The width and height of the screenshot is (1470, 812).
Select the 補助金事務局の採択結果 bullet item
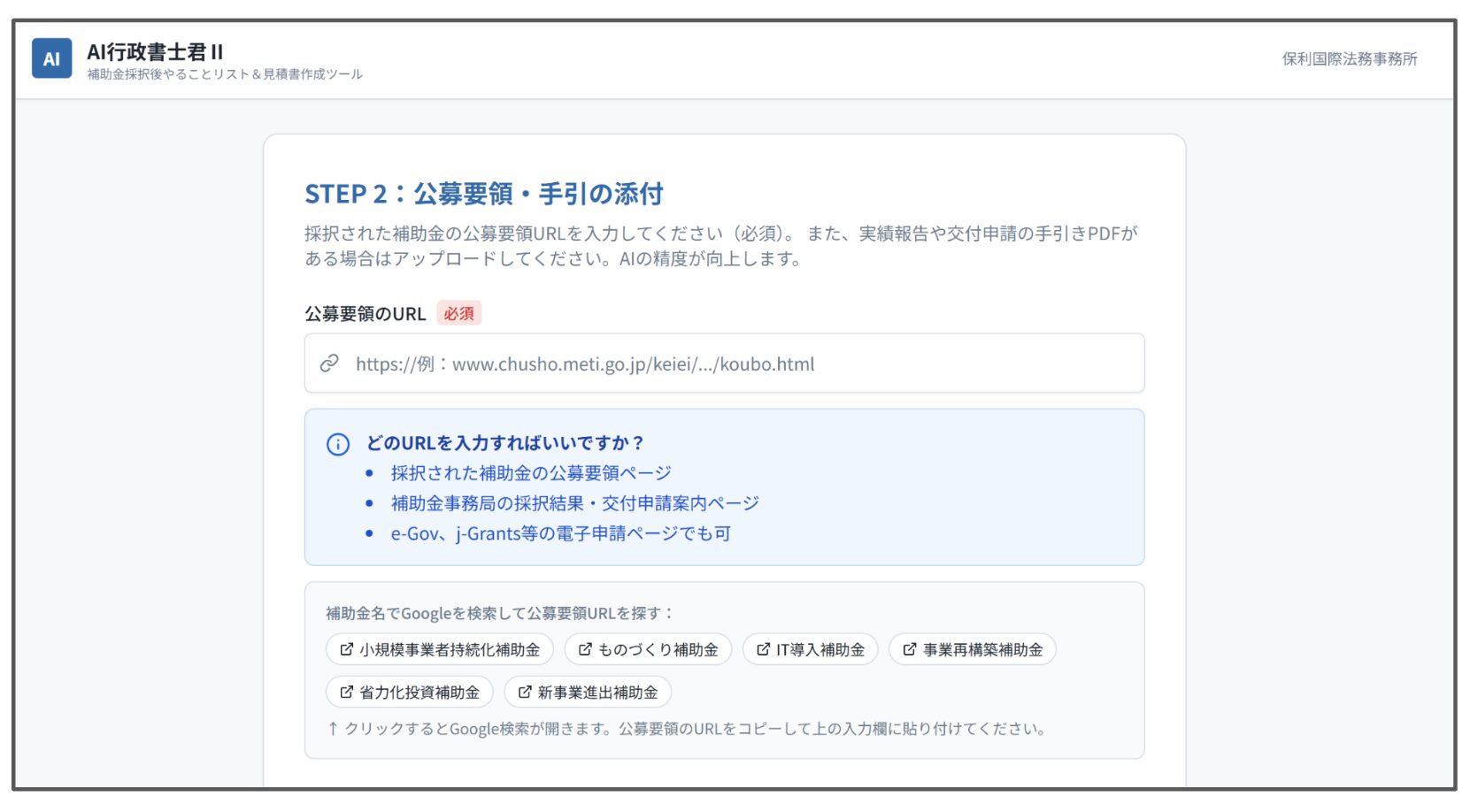click(574, 503)
